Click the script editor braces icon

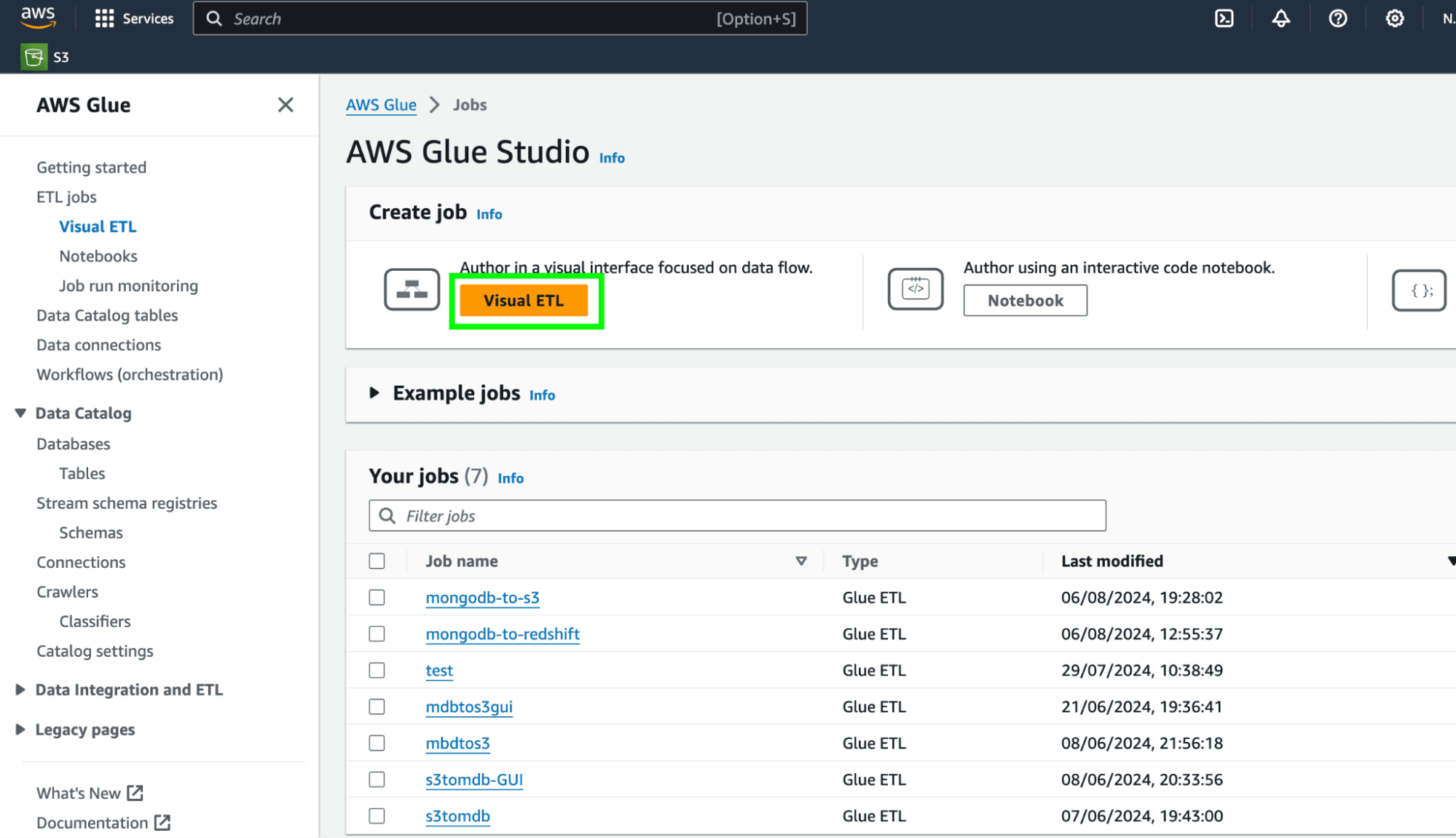coord(1419,290)
